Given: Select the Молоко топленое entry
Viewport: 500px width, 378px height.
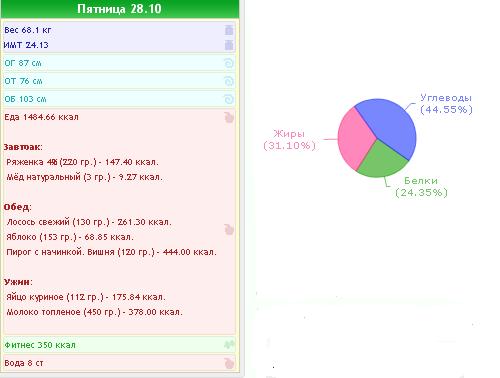Looking at the screenshot, I should [x=94, y=312].
